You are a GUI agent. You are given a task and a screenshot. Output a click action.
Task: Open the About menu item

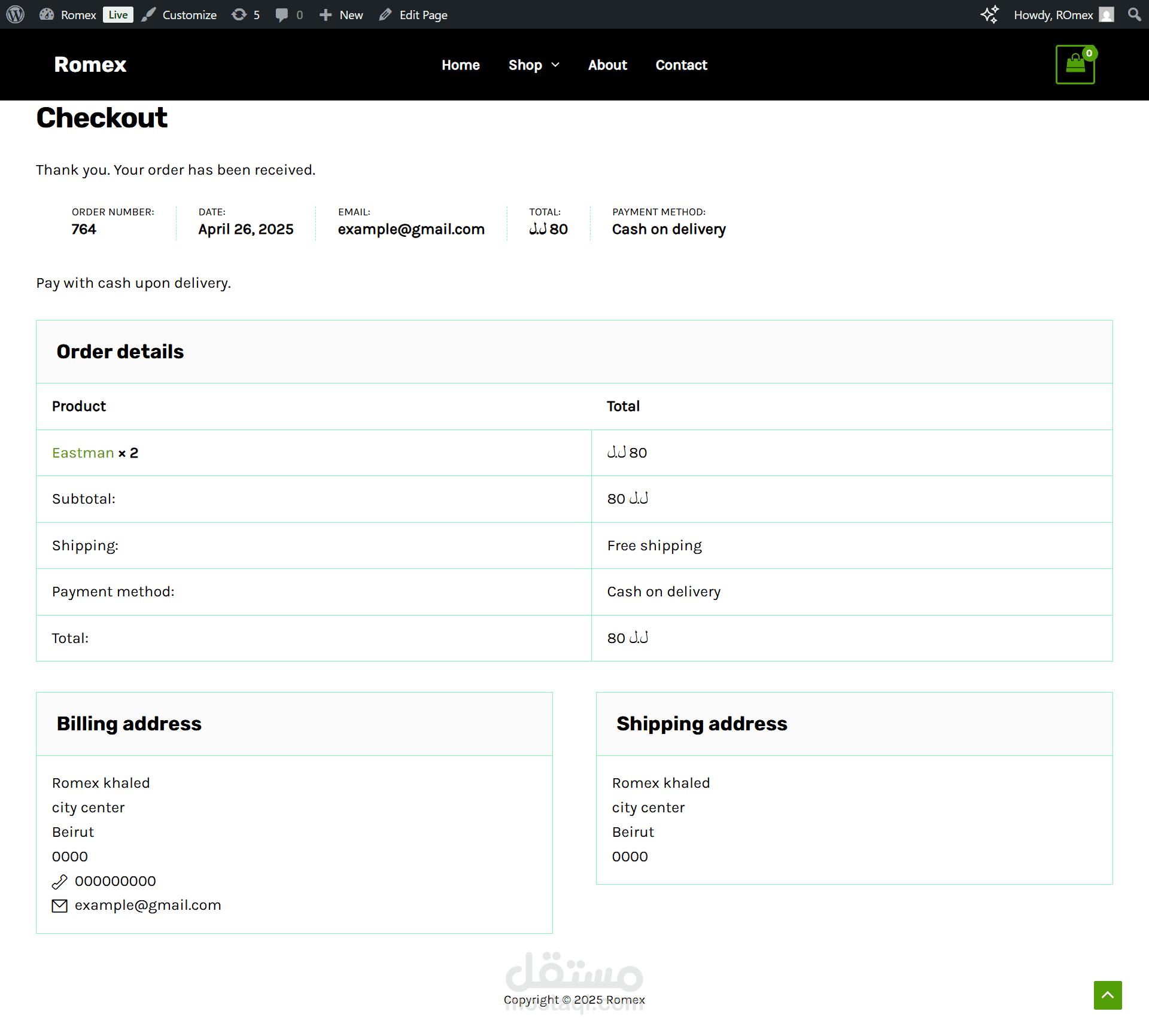coord(607,65)
